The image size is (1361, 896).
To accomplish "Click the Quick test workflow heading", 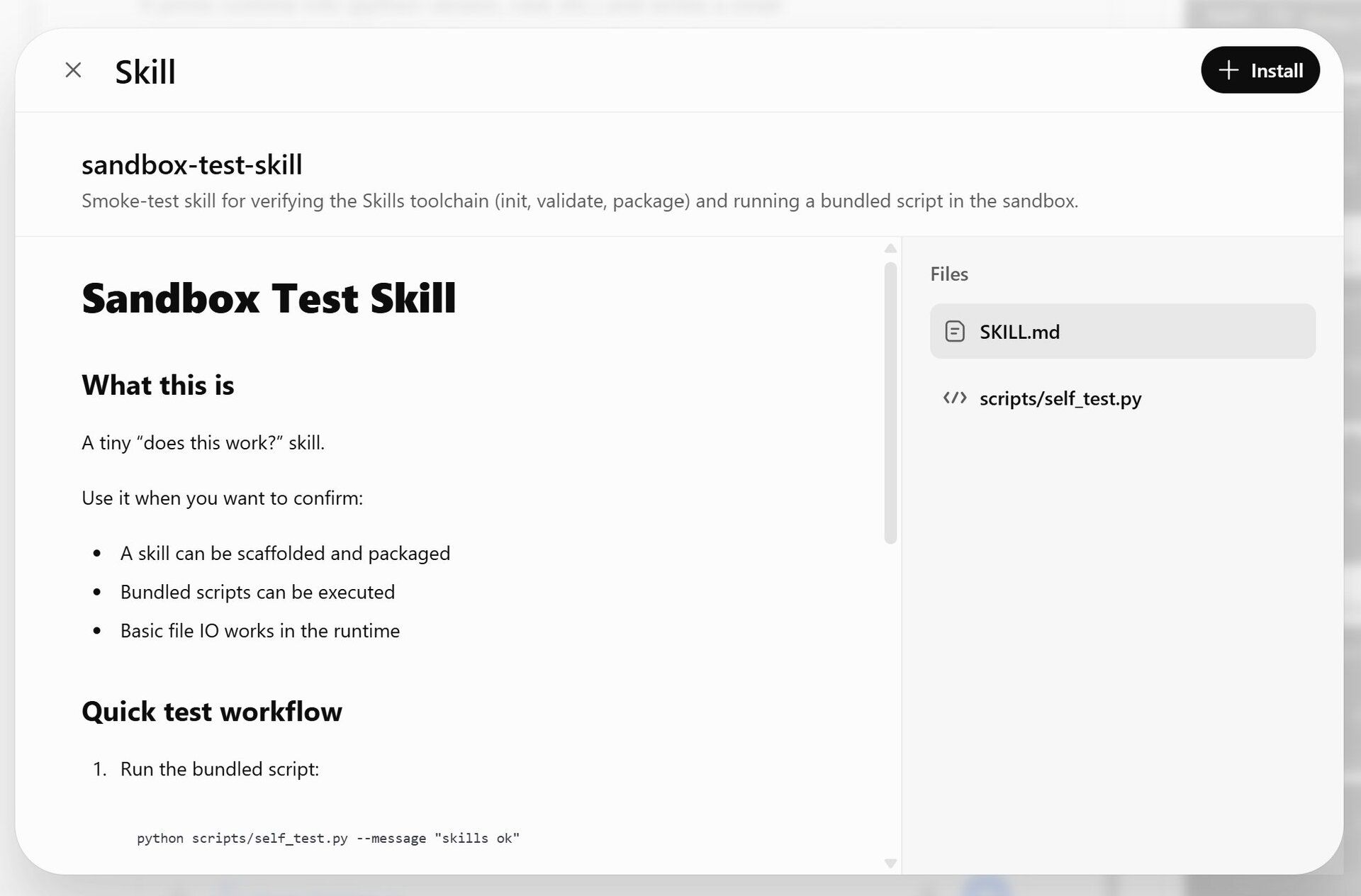I will tap(211, 712).
